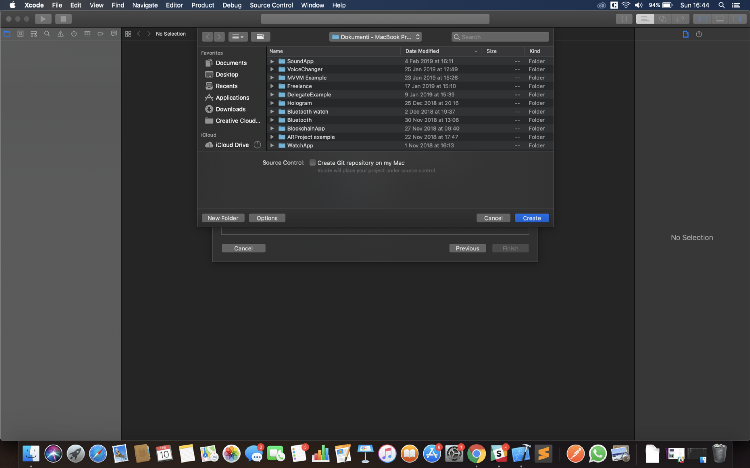Toggle the Debug area visibility
The height and width of the screenshot is (468, 750).
pyautogui.click(x=719, y=19)
